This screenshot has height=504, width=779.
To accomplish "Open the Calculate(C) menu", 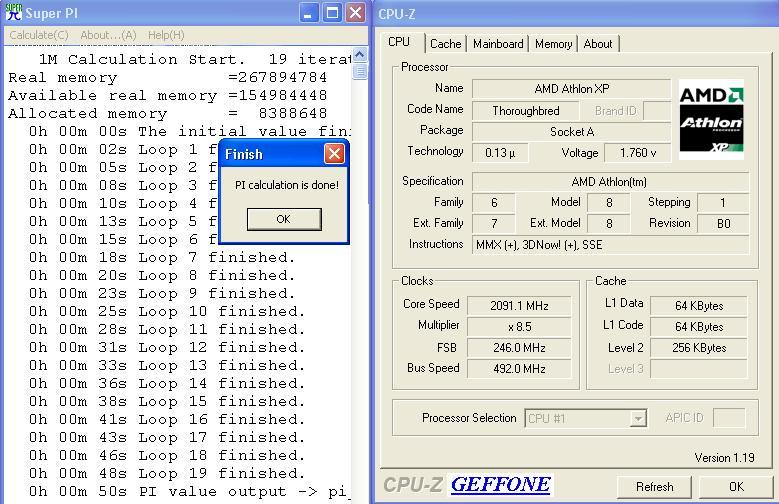I will pyautogui.click(x=39, y=35).
